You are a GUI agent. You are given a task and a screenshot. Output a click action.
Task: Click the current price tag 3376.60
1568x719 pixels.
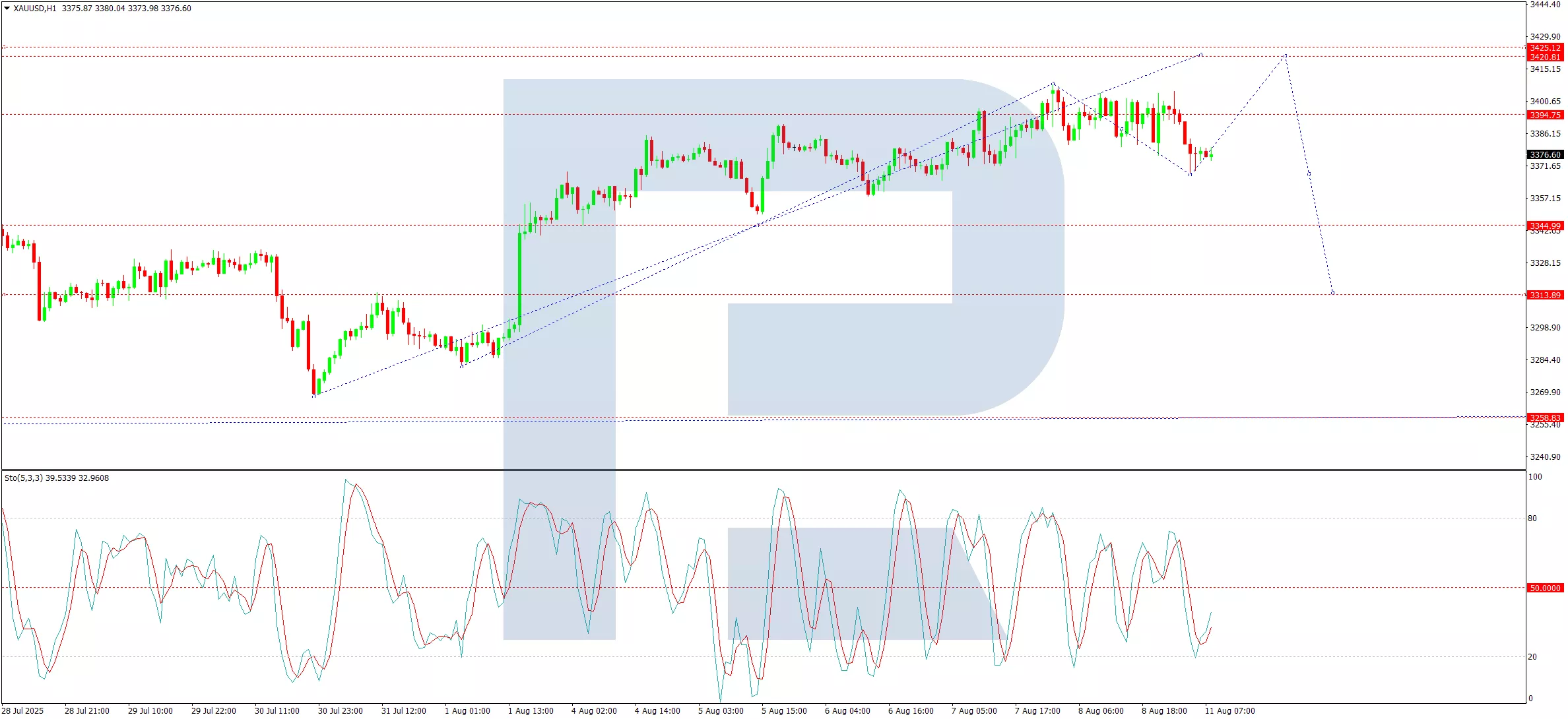coord(1545,155)
